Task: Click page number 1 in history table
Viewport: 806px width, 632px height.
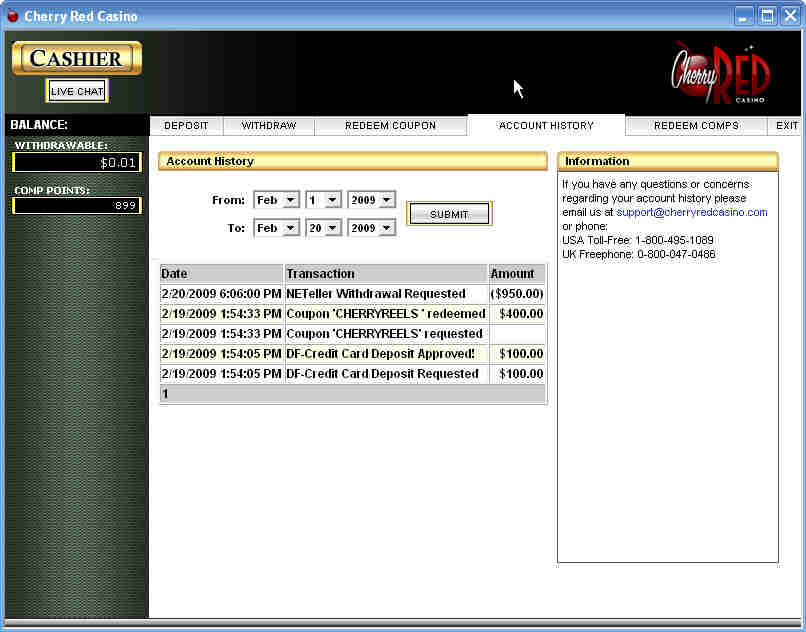Action: click(x=165, y=394)
